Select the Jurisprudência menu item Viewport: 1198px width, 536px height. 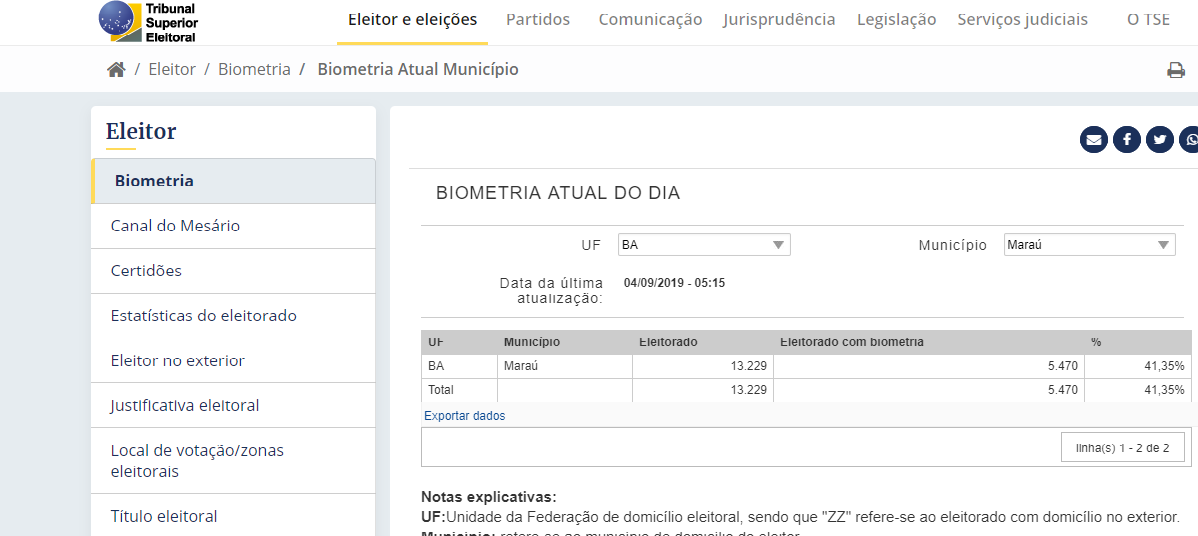pyautogui.click(x=779, y=20)
